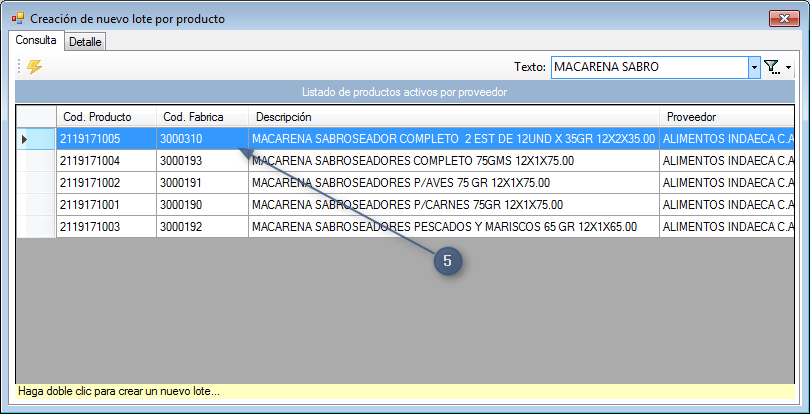This screenshot has width=810, height=414.
Task: Sort by Cod. Fabrica column header
Action: coord(202,117)
